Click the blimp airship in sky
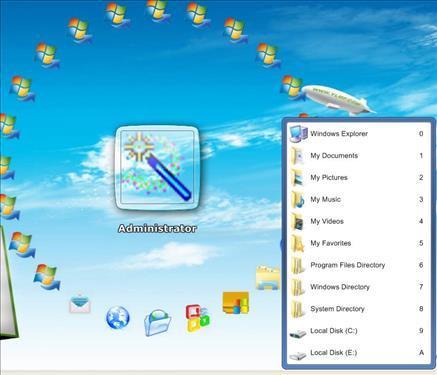437x375 pixels. pos(338,99)
